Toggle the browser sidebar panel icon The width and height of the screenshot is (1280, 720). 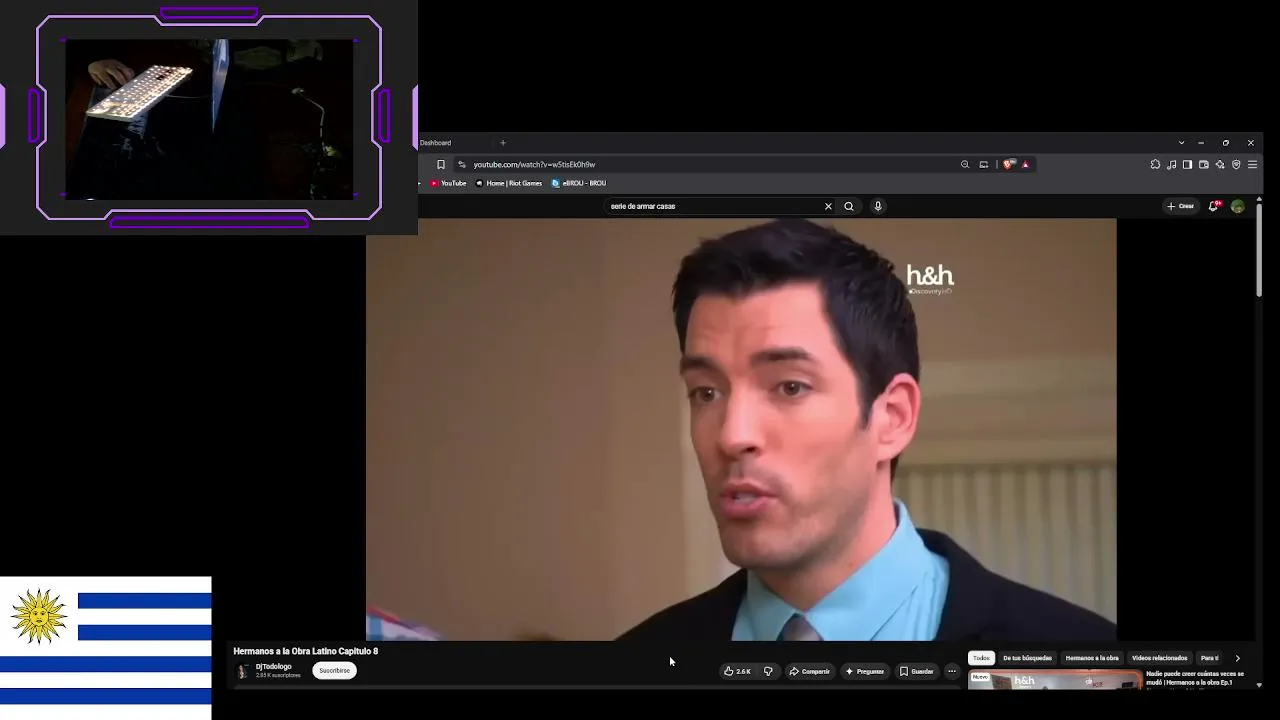click(1188, 165)
